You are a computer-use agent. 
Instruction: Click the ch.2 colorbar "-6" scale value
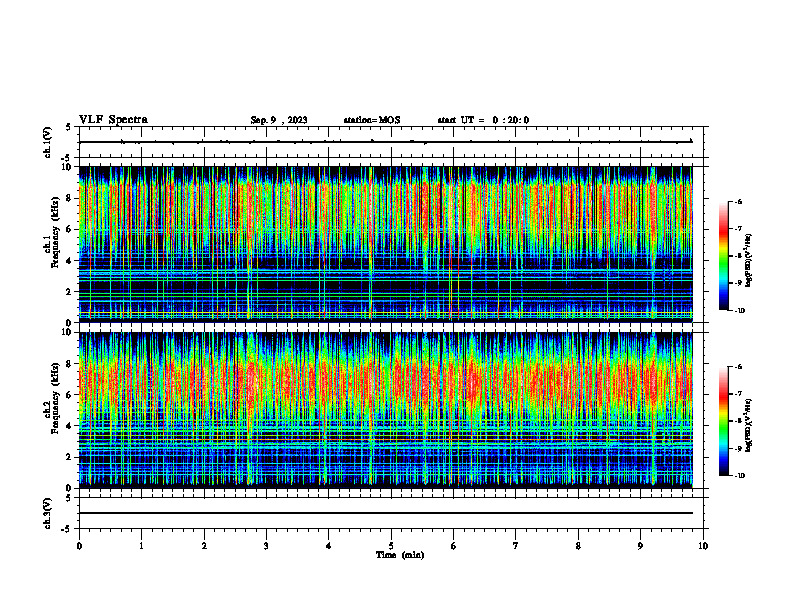coord(738,367)
